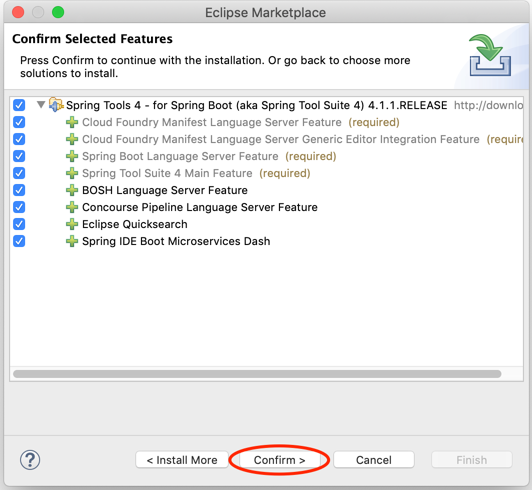Toggle the Concourse Pipeline Language Server Feature checkbox
This screenshot has height=490, width=532.
[x=19, y=207]
